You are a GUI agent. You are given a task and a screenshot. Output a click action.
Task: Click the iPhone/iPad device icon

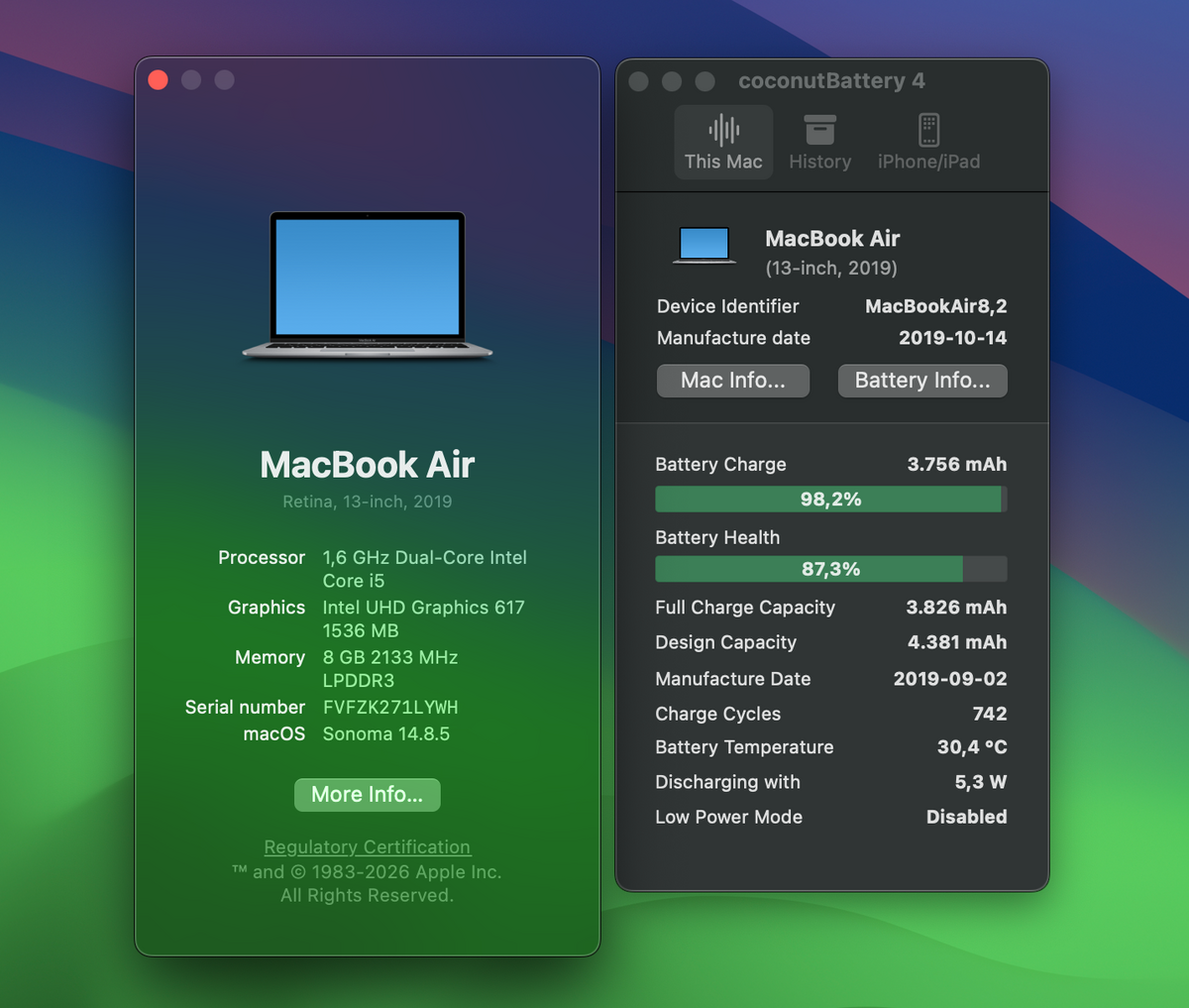coord(928,130)
